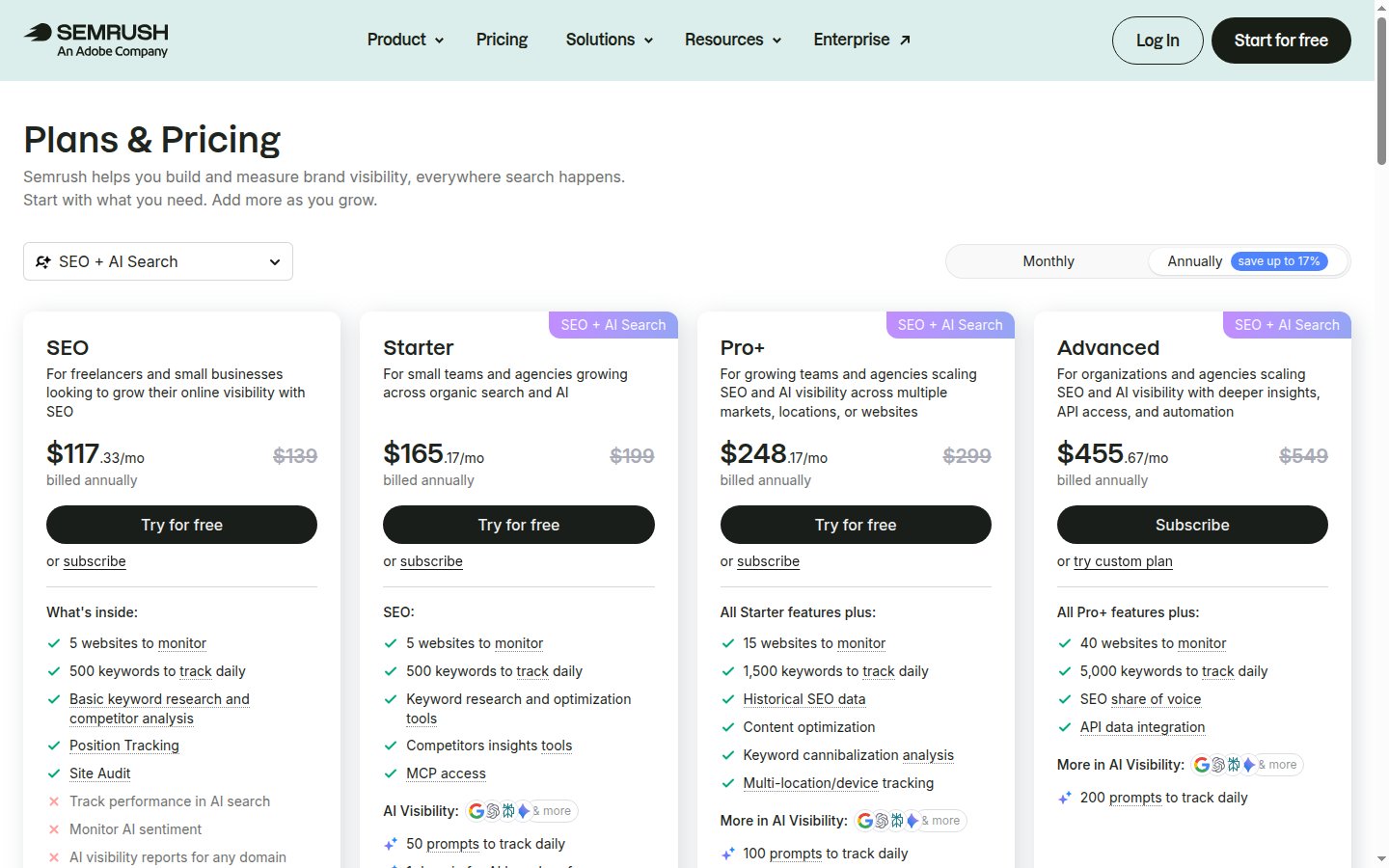The width and height of the screenshot is (1389, 868).
Task: Open the try custom plan link
Action: tap(1123, 561)
